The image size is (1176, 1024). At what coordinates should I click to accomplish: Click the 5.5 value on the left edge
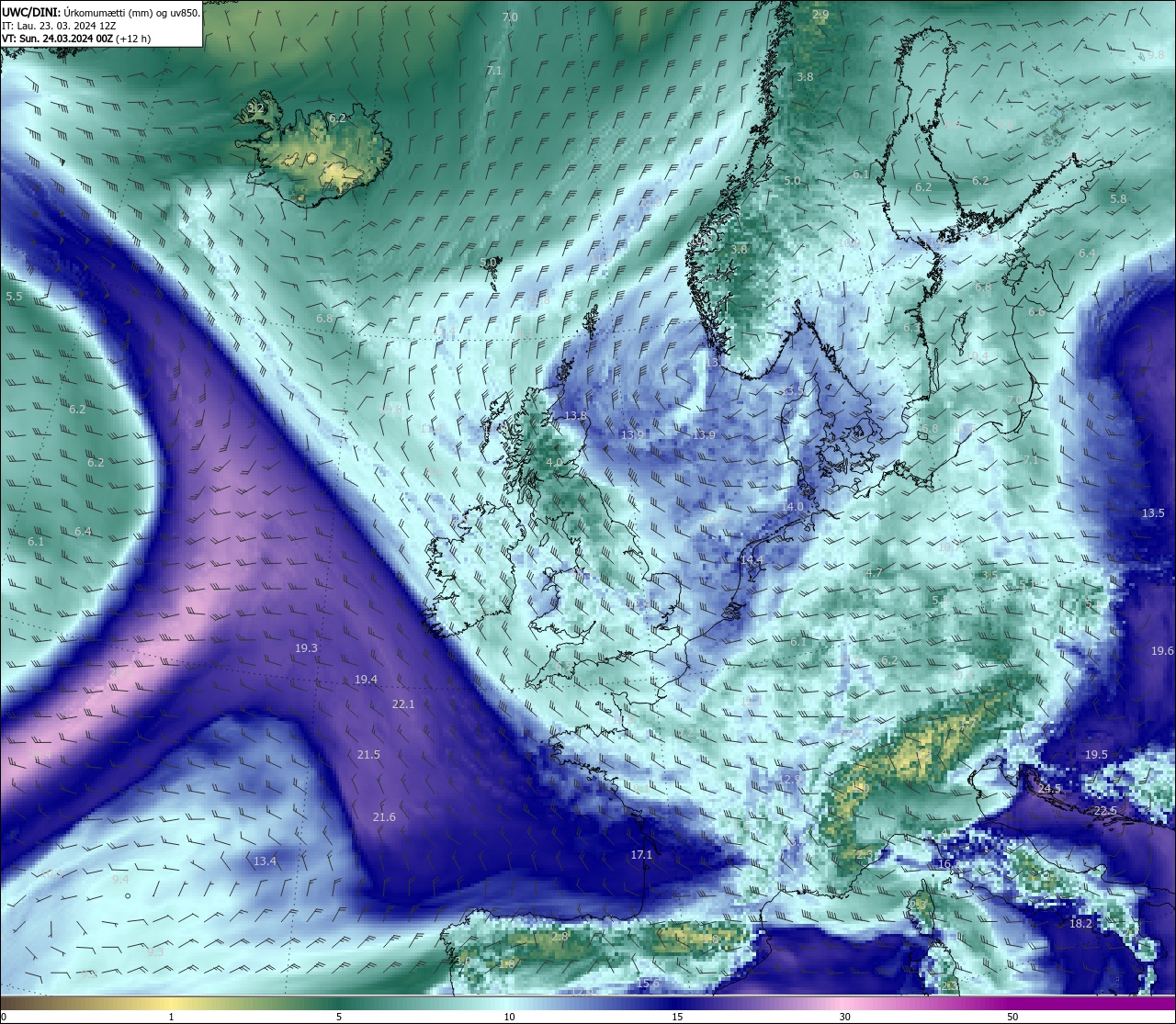click(13, 297)
